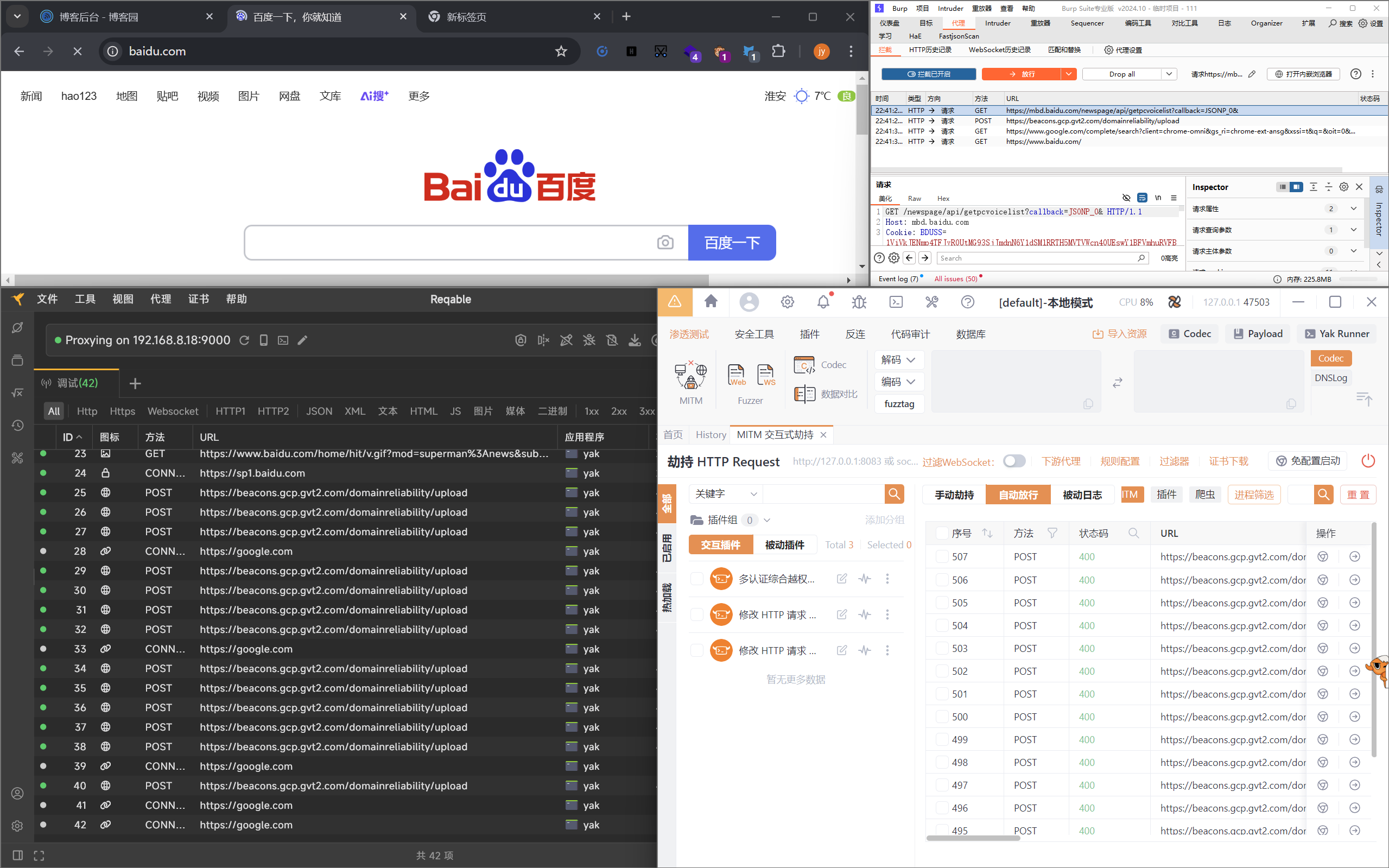This screenshot has height=868, width=1389.
Task: Expand the 解码 dropdown
Action: click(x=899, y=360)
